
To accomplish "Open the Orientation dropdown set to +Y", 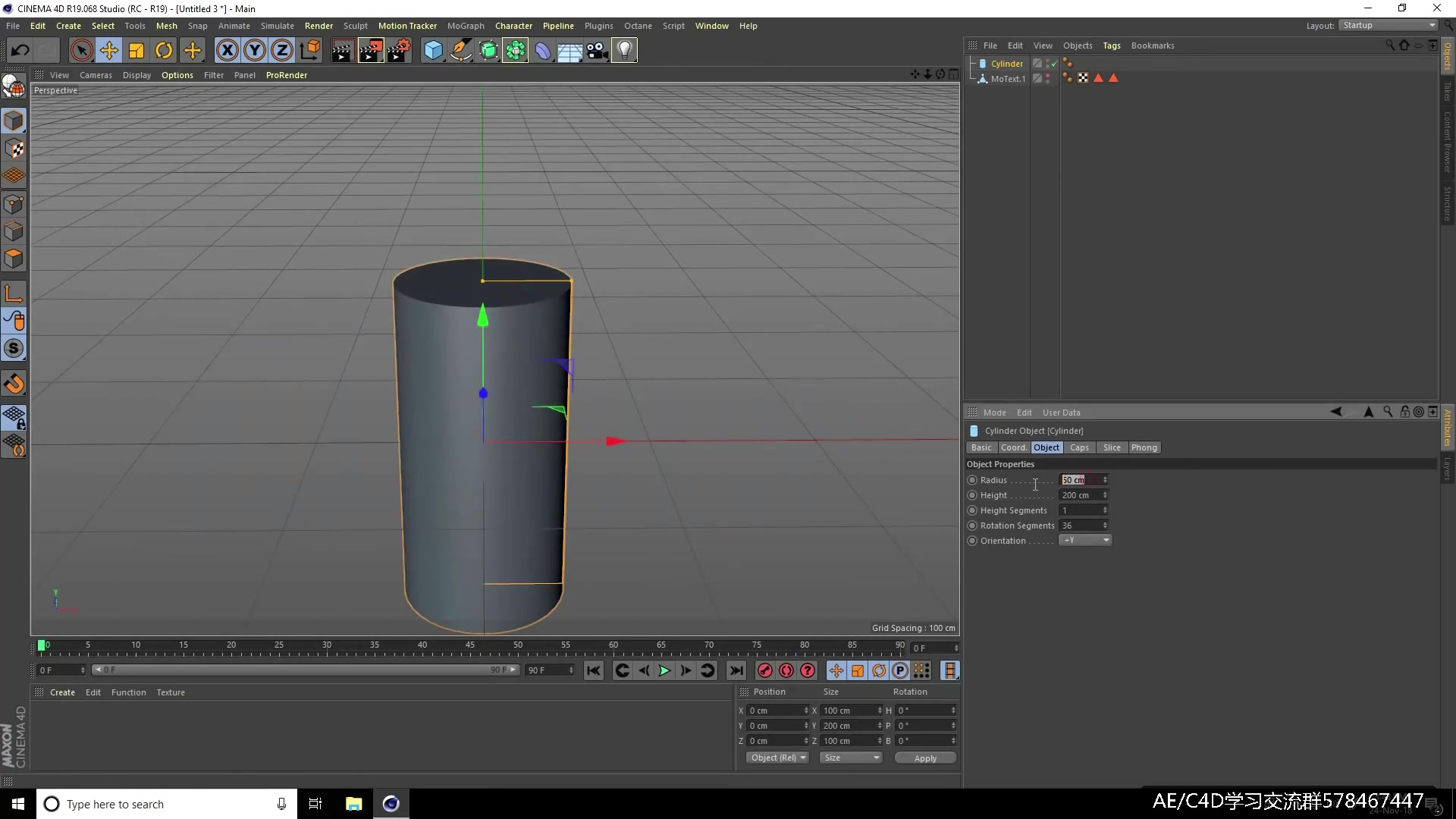I will click(x=1085, y=540).
